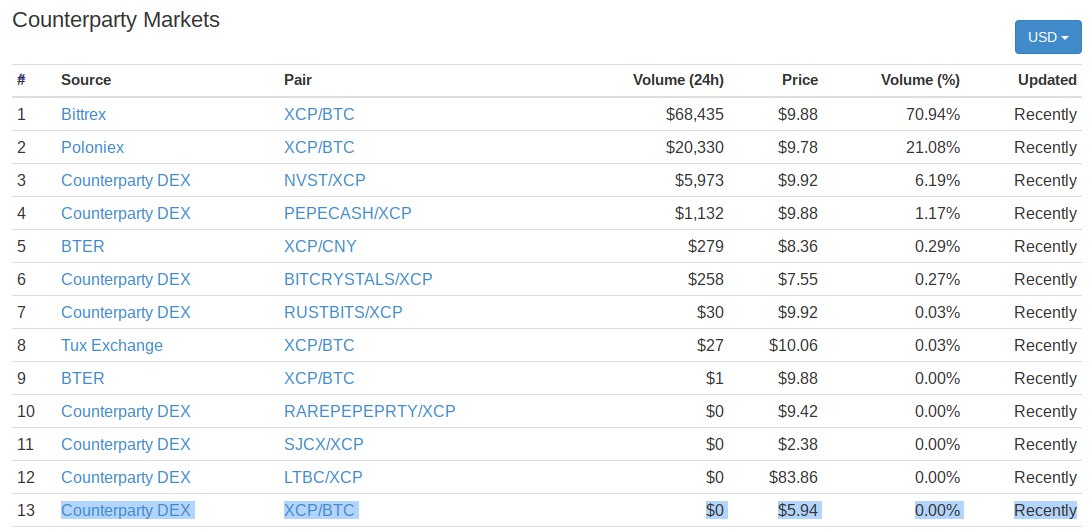Open the USD currency dropdown
The height and width of the screenshot is (532, 1089).
click(1047, 37)
